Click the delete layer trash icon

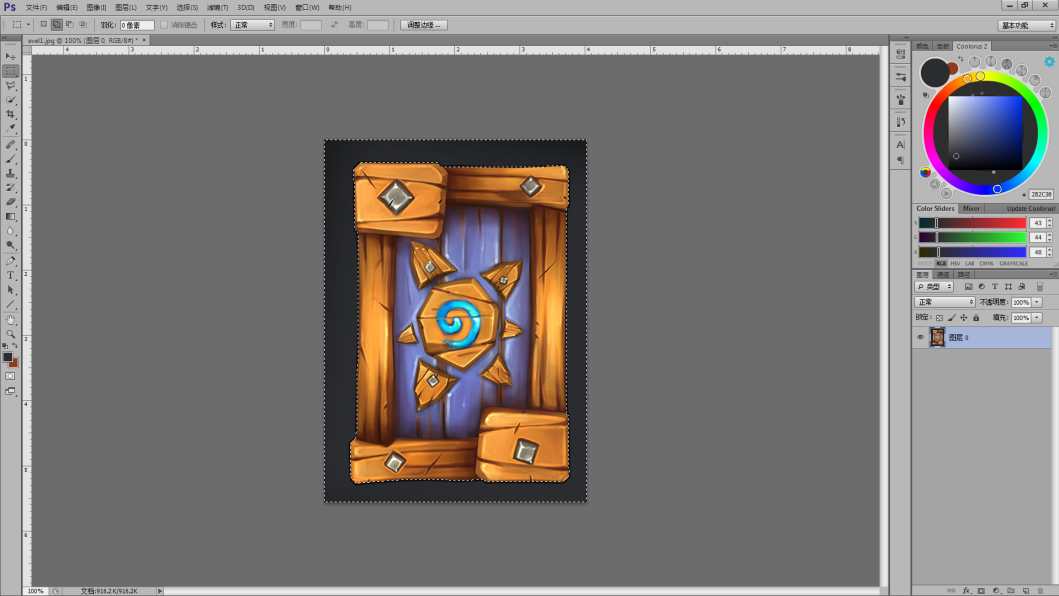(x=1040, y=591)
